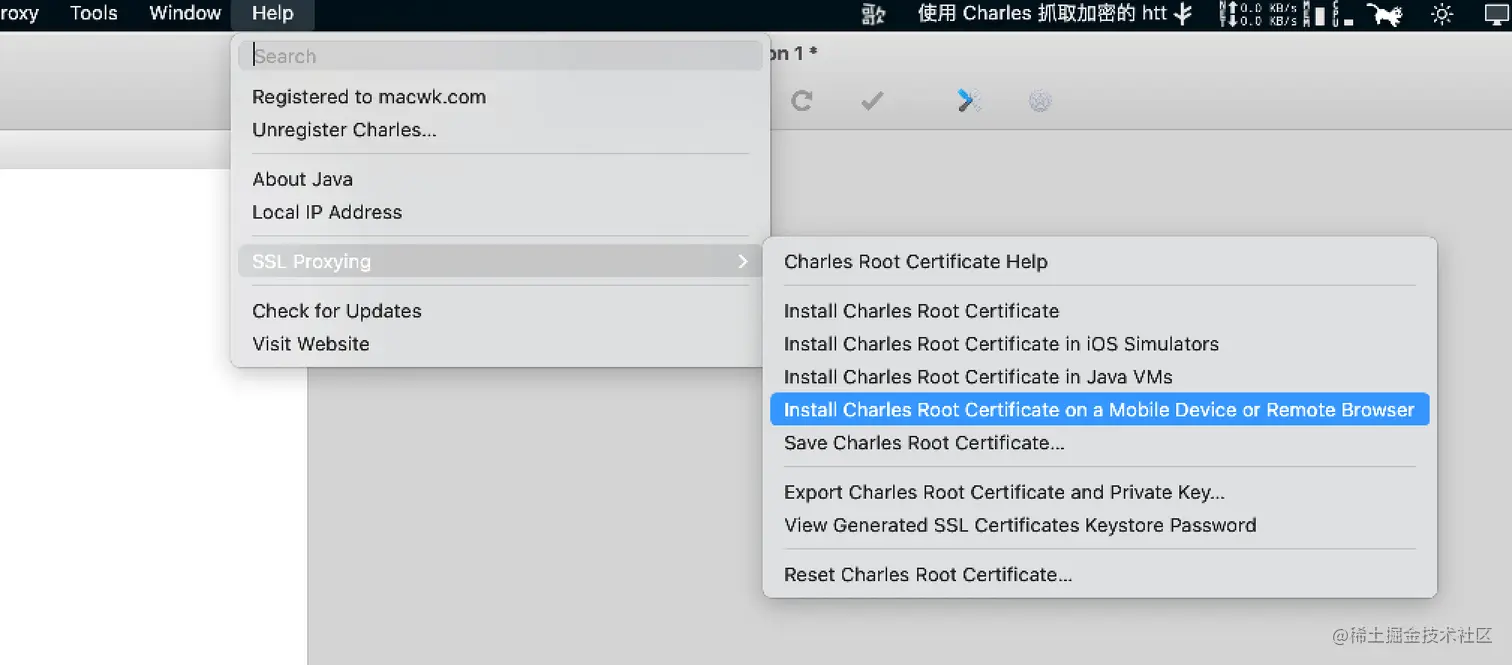Click the 歌 input method menu bar icon
The width and height of the screenshot is (1512, 665).
(x=873, y=14)
